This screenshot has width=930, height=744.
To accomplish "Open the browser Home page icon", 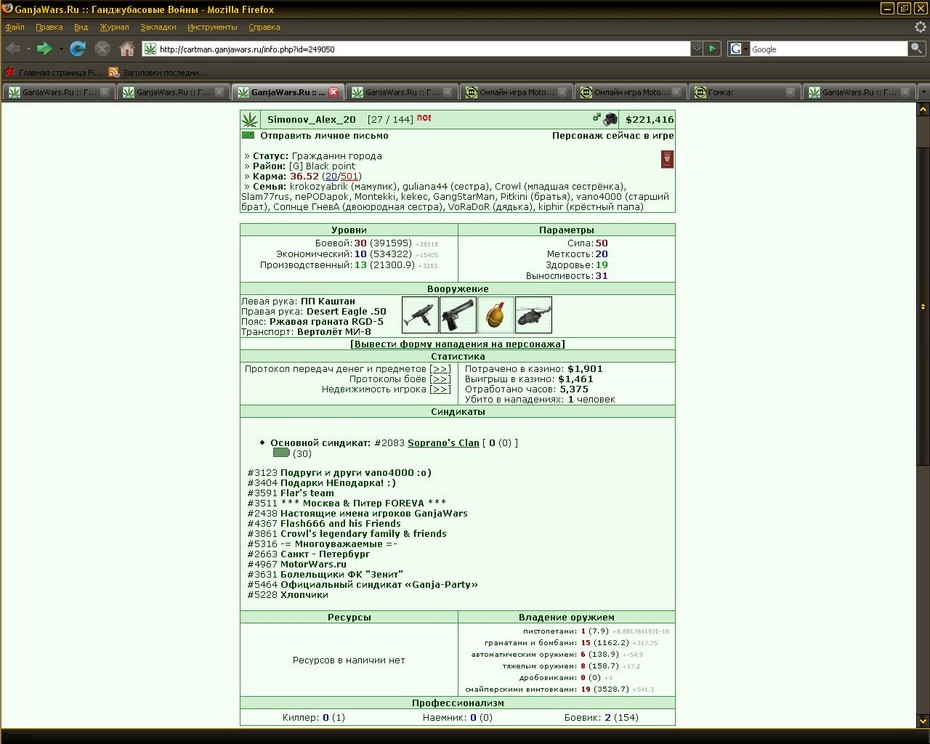I will coord(126,49).
